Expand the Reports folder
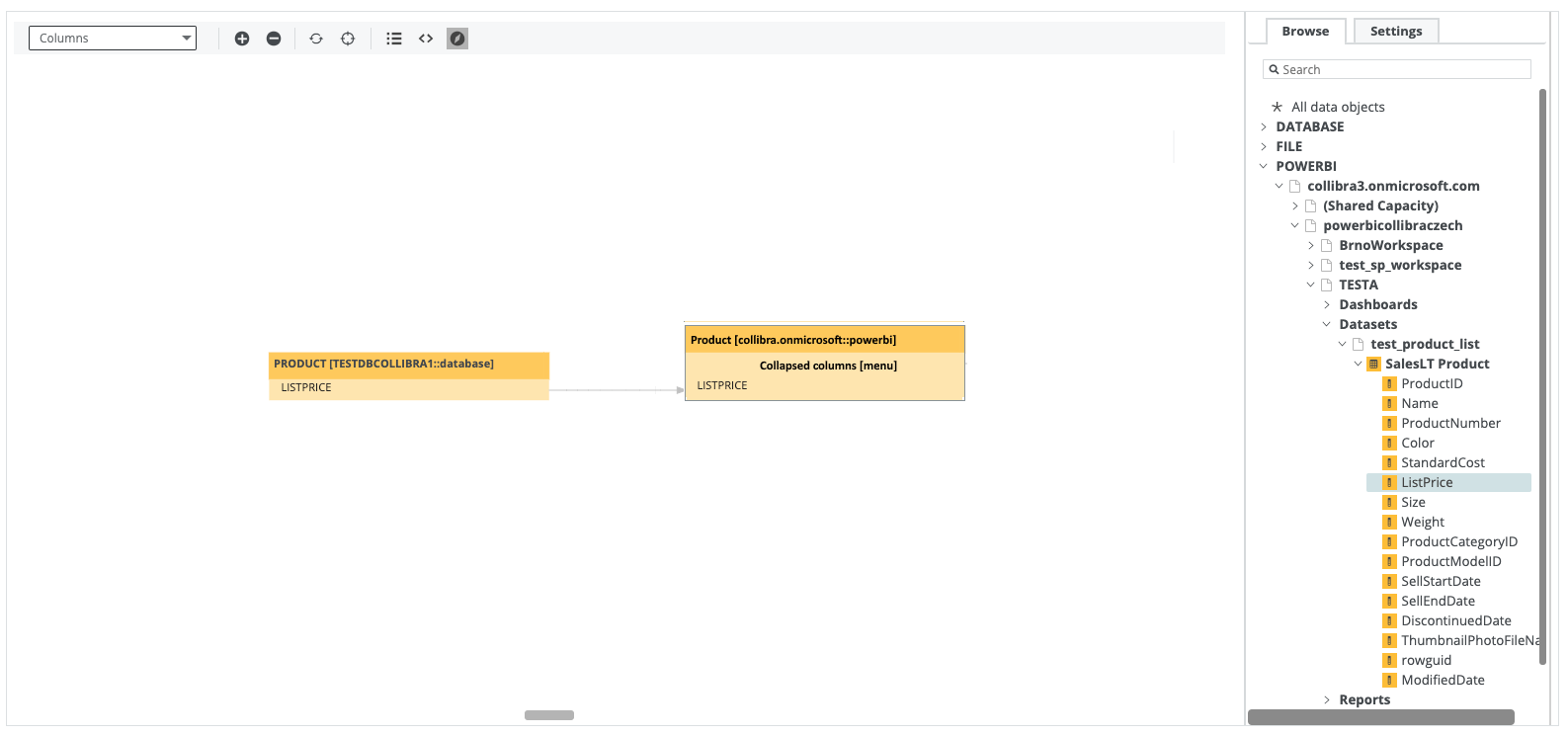This screenshot has height=736, width=1568. (1327, 699)
